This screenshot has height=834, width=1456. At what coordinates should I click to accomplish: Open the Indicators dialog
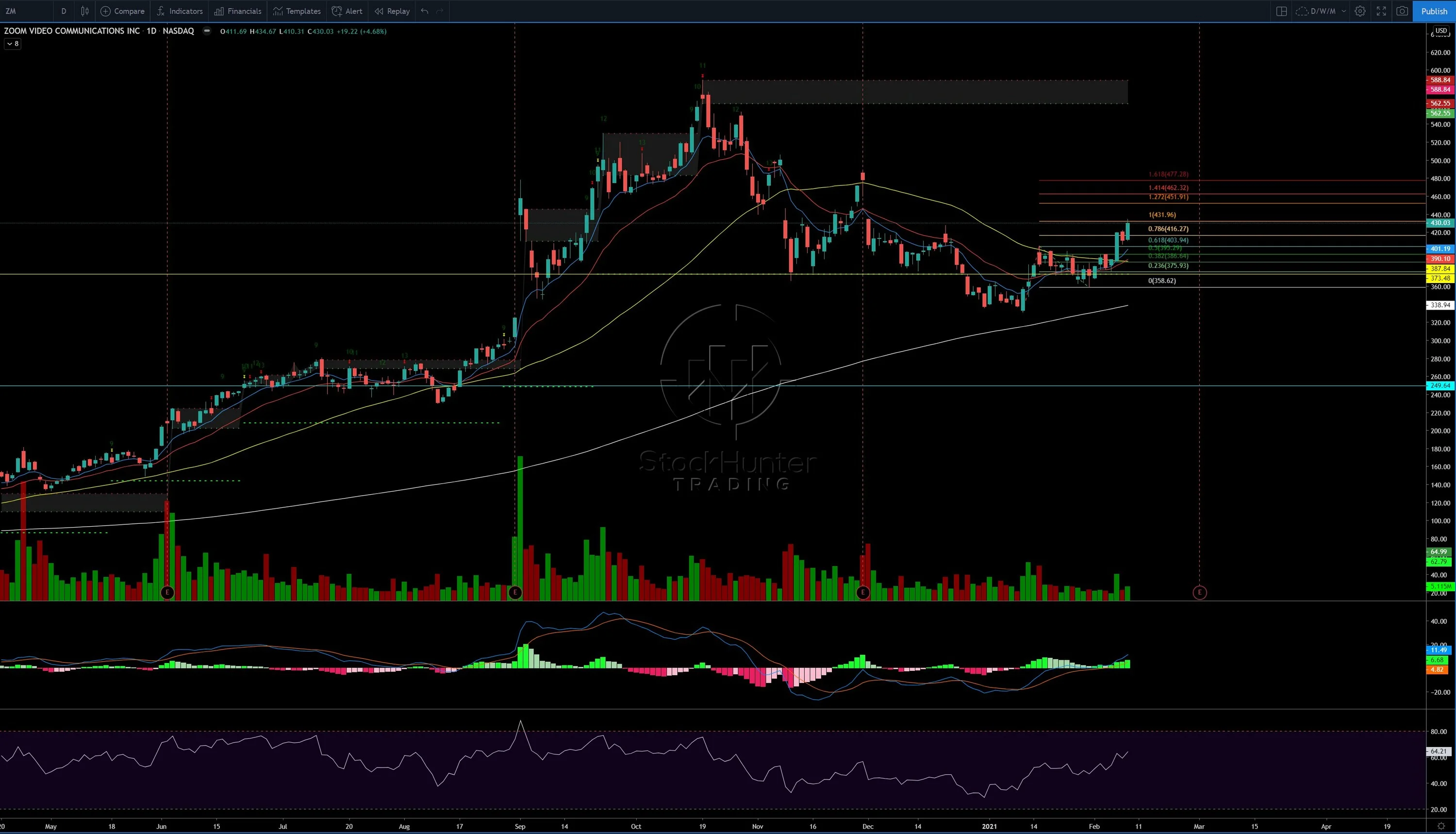tap(180, 11)
